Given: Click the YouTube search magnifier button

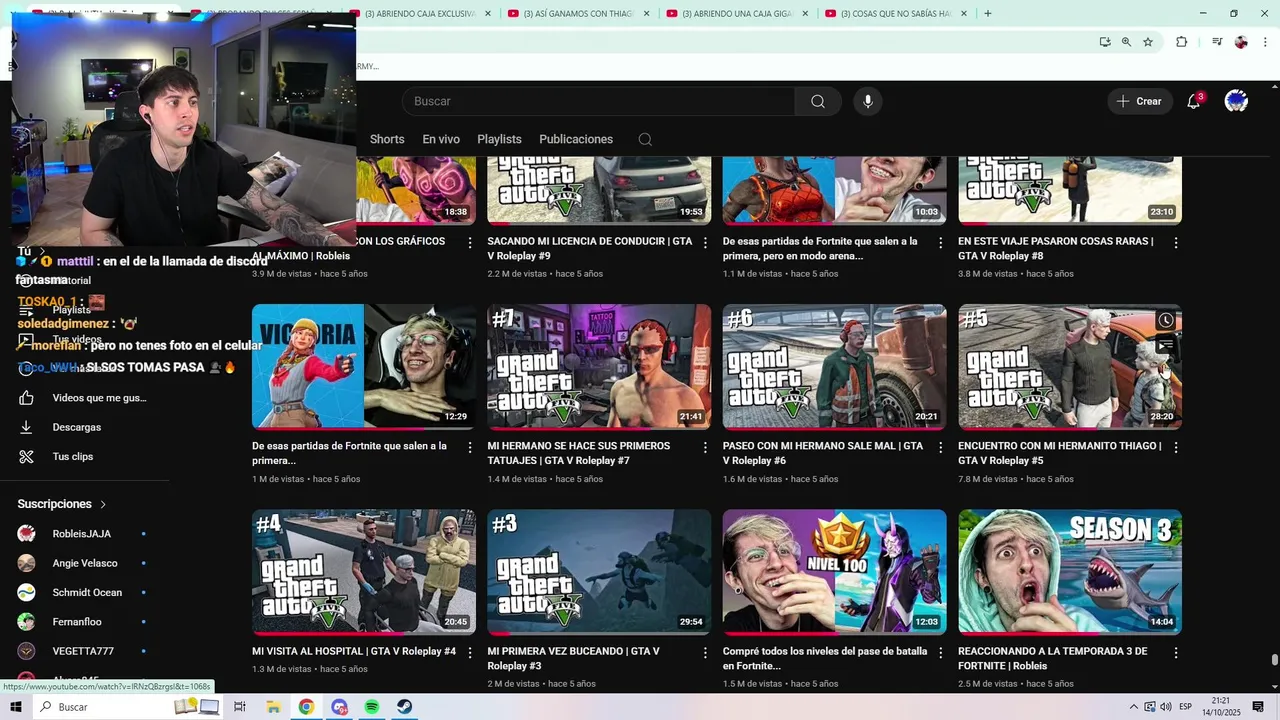Looking at the screenshot, I should (x=818, y=101).
